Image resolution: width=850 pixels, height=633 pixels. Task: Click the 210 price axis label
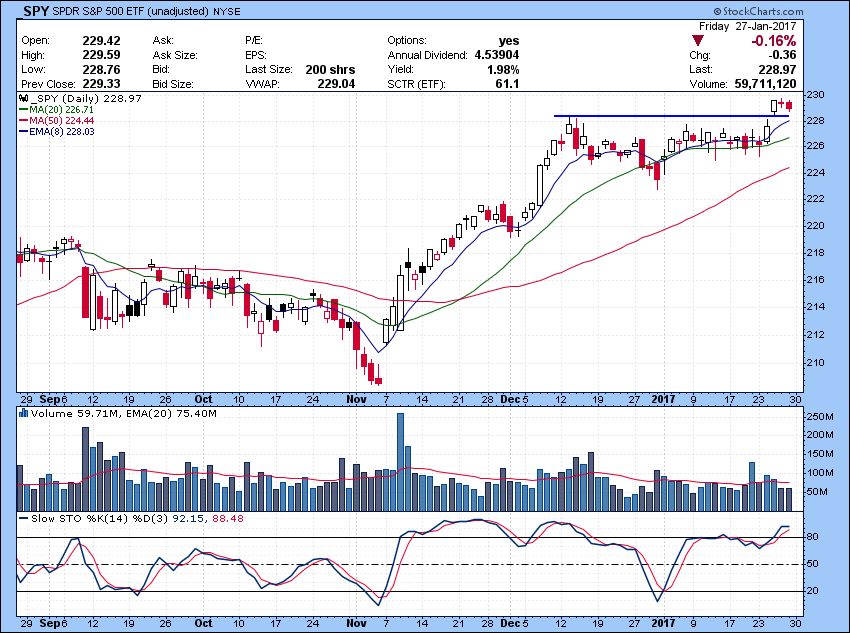click(x=815, y=362)
